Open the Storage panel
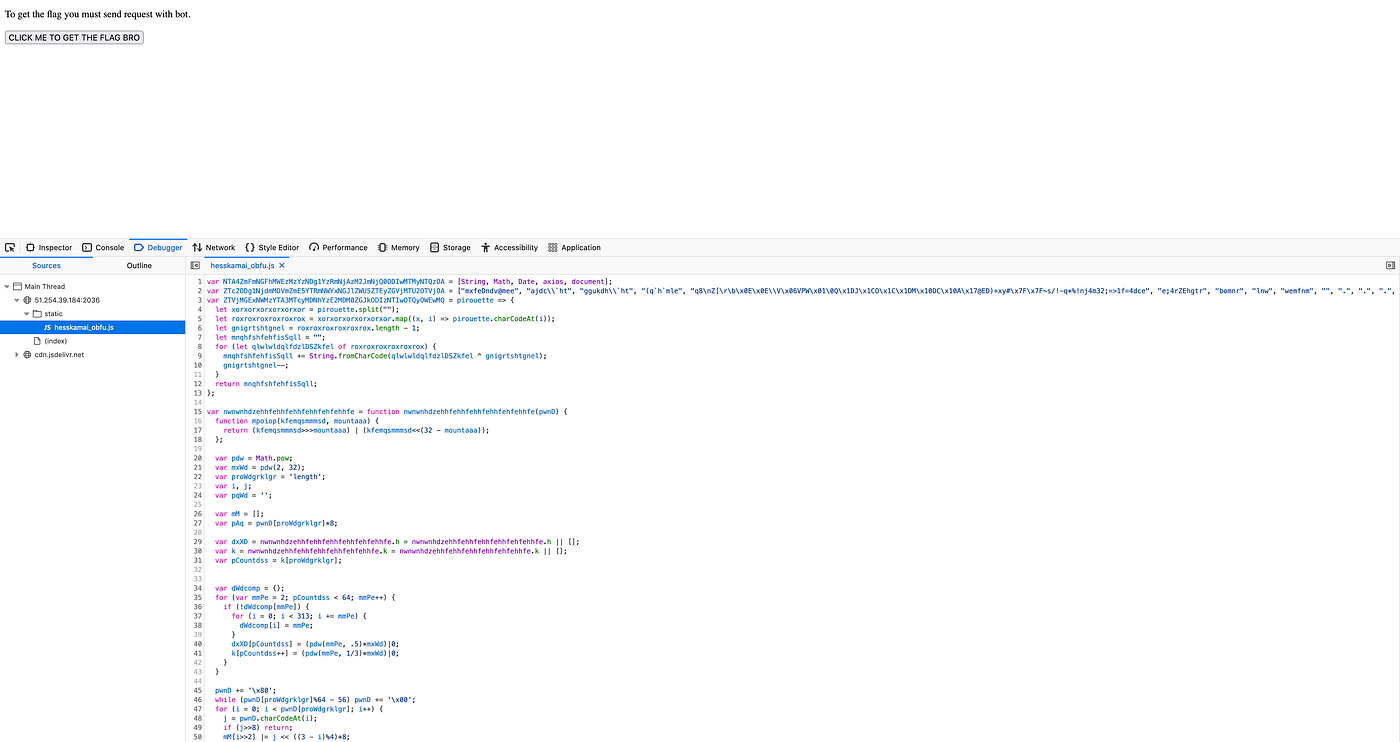Screen dimensions: 1400x742 click(450, 247)
